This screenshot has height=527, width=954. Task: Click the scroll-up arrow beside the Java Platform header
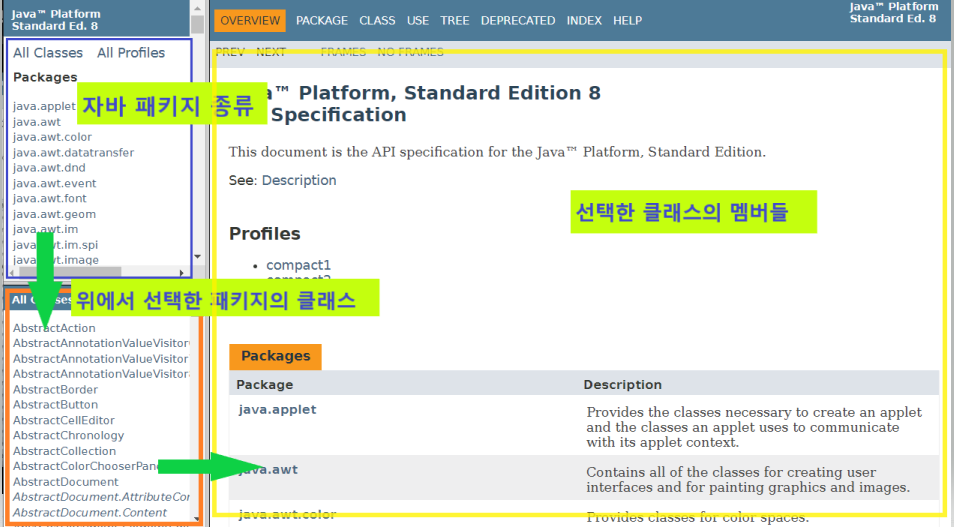pyautogui.click(x=197, y=8)
